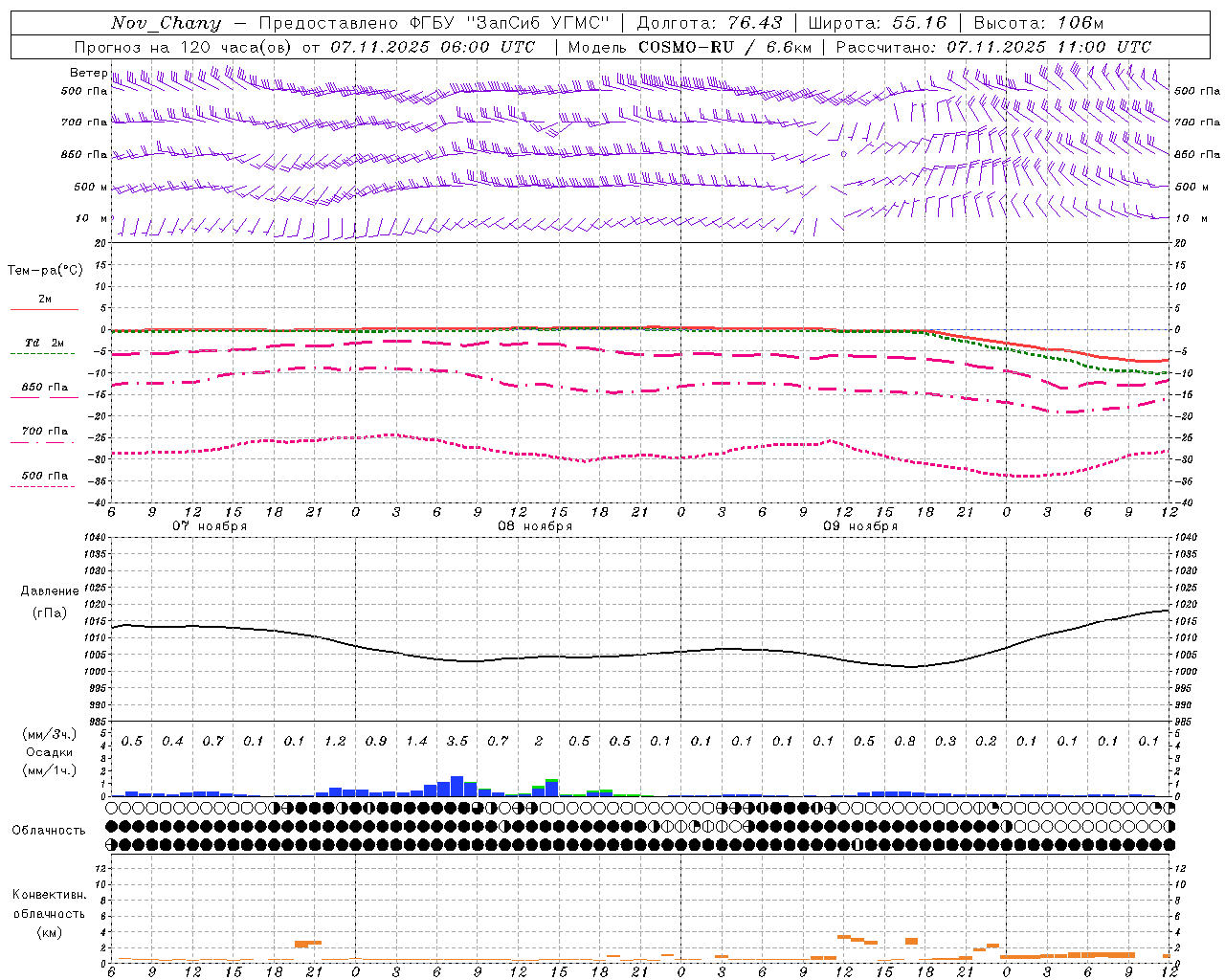This screenshot has width=1225, height=980.
Task: Select the latitude value Широта: 55.16
Action: (x=878, y=23)
